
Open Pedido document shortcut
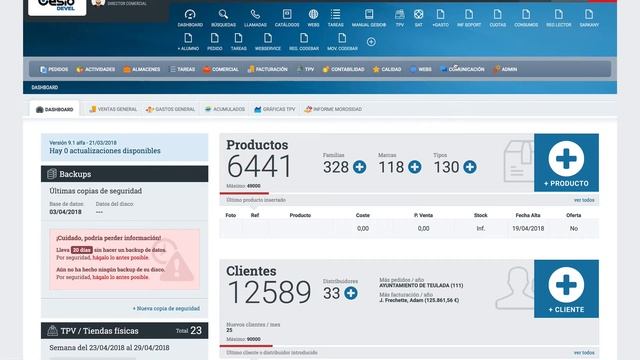pyautogui.click(x=215, y=42)
